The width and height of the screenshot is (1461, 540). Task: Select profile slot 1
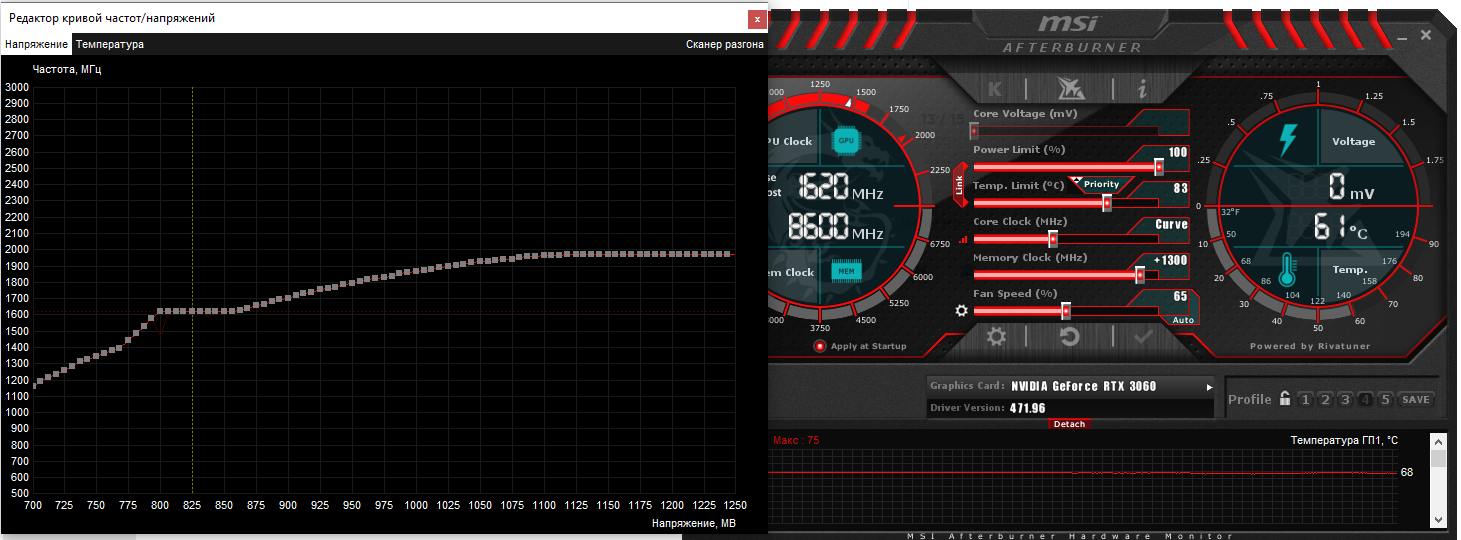coord(1305,400)
